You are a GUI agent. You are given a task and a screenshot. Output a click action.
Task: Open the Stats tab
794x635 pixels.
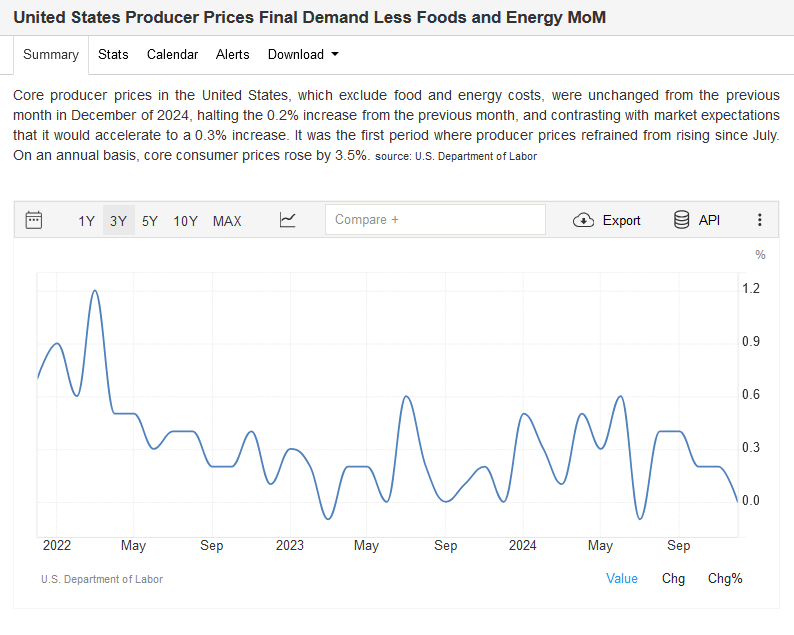click(113, 54)
